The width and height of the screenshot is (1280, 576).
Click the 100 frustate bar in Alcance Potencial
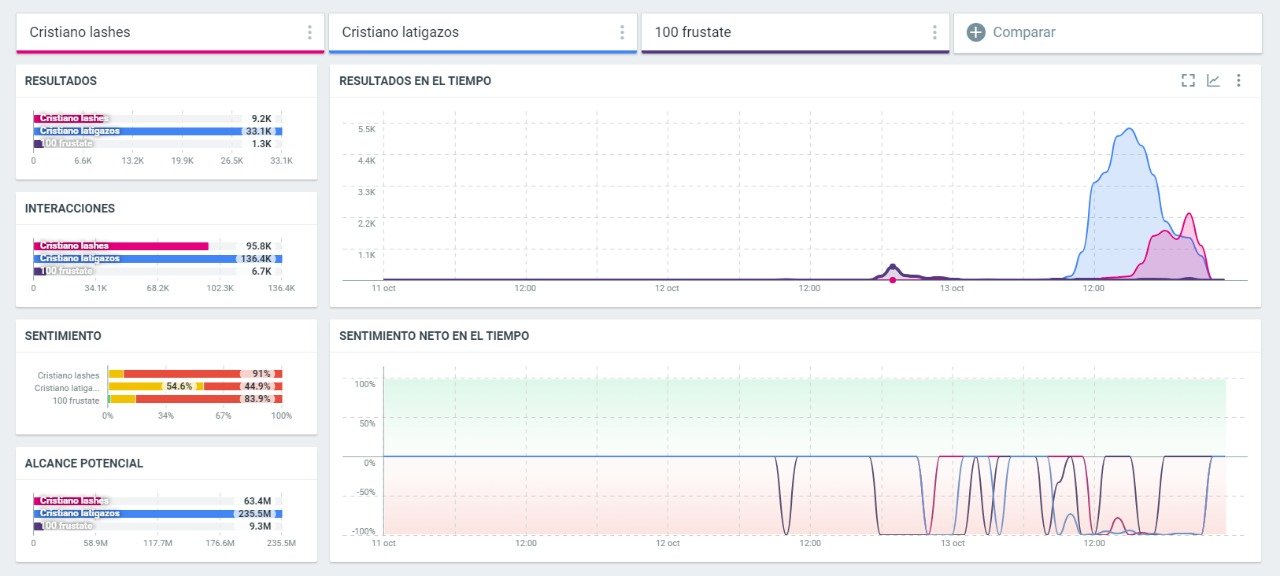click(38, 526)
